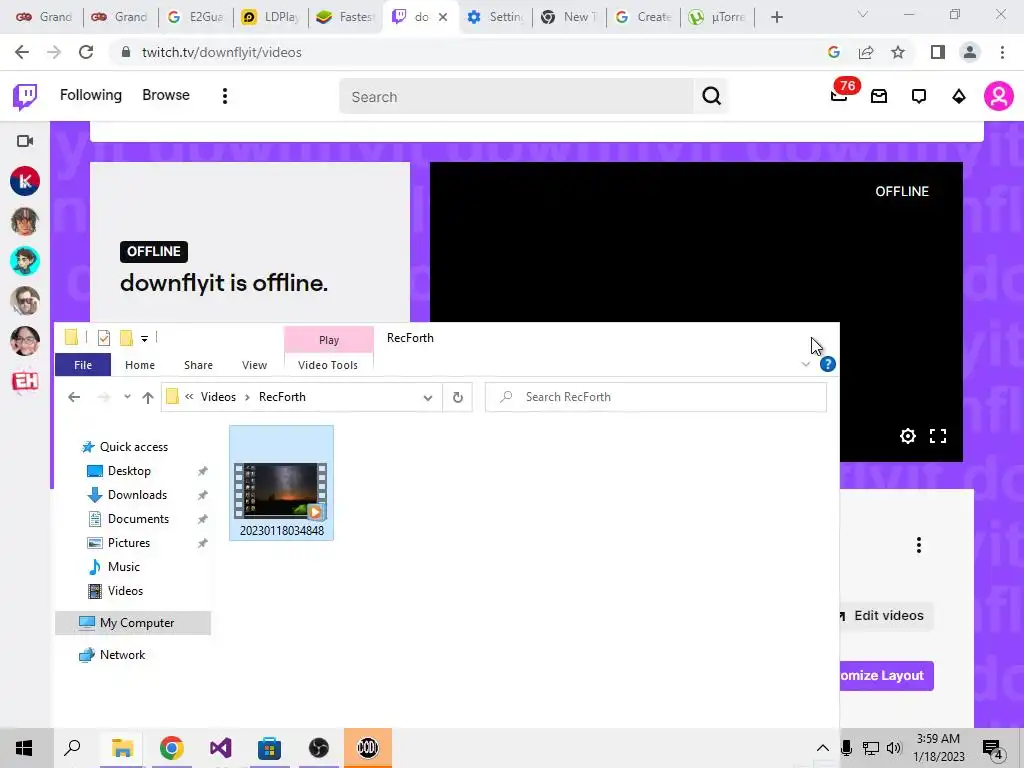Open the Twitch user avatar menu
The height and width of the screenshot is (768, 1024).
coord(999,97)
